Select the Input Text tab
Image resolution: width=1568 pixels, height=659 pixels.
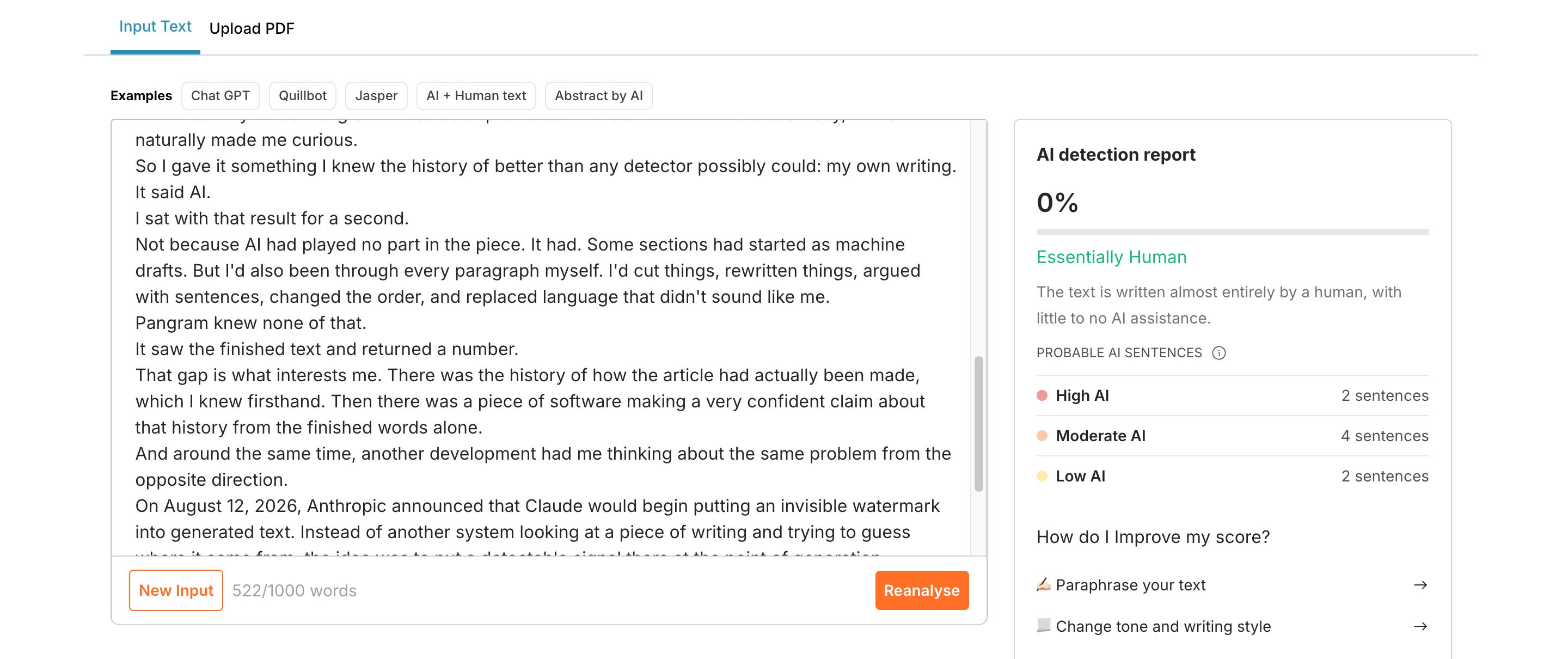[155, 26]
